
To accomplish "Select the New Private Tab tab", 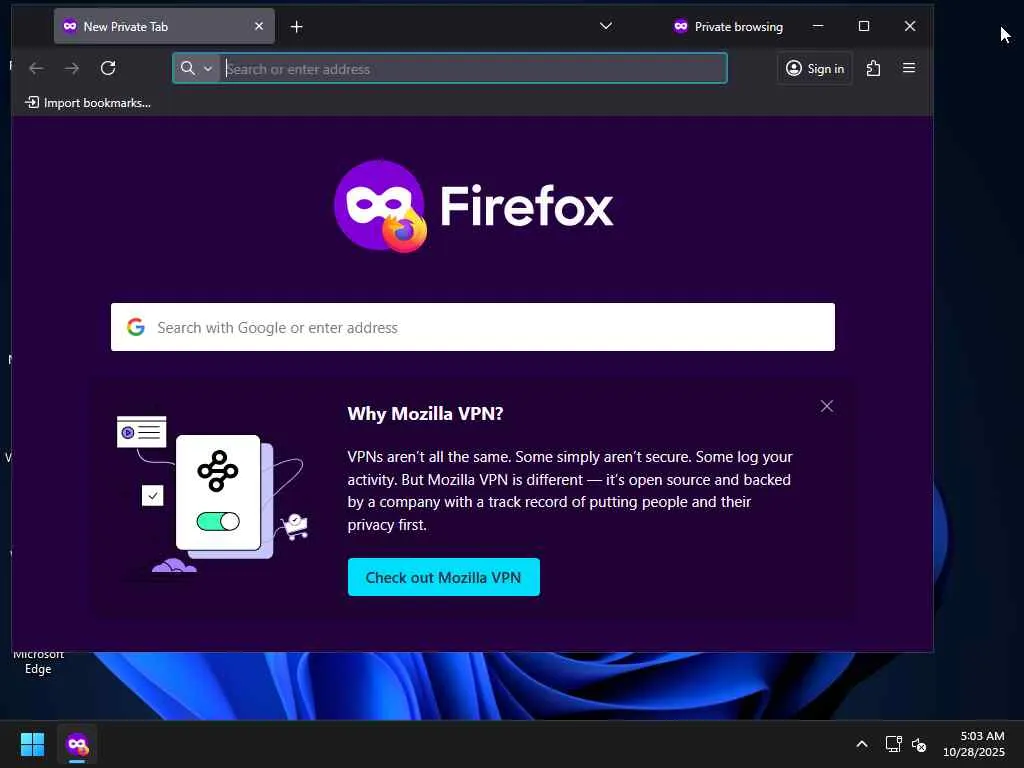I will click(x=164, y=26).
